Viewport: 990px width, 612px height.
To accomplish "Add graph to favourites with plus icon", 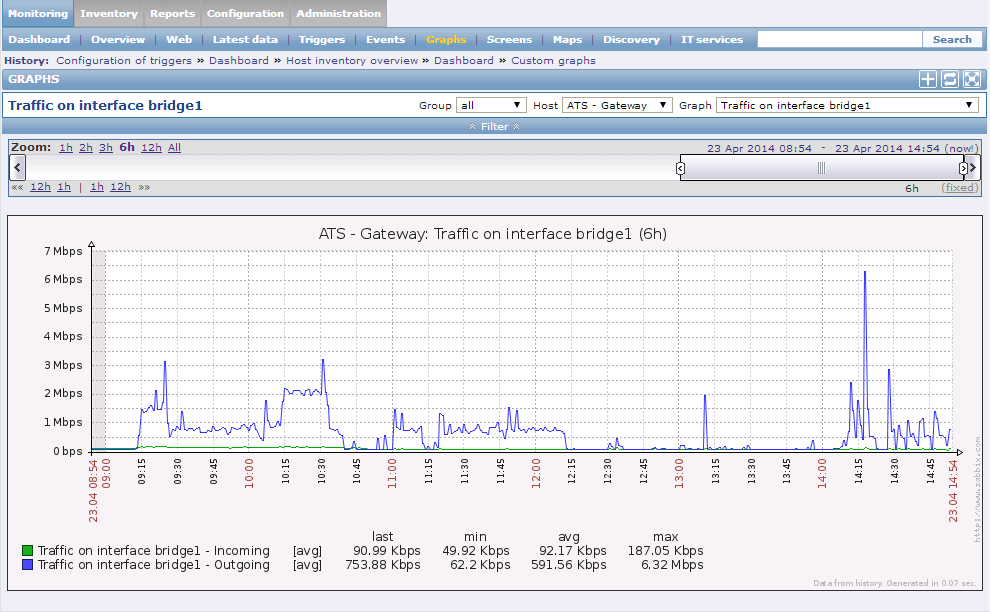I will point(927,79).
